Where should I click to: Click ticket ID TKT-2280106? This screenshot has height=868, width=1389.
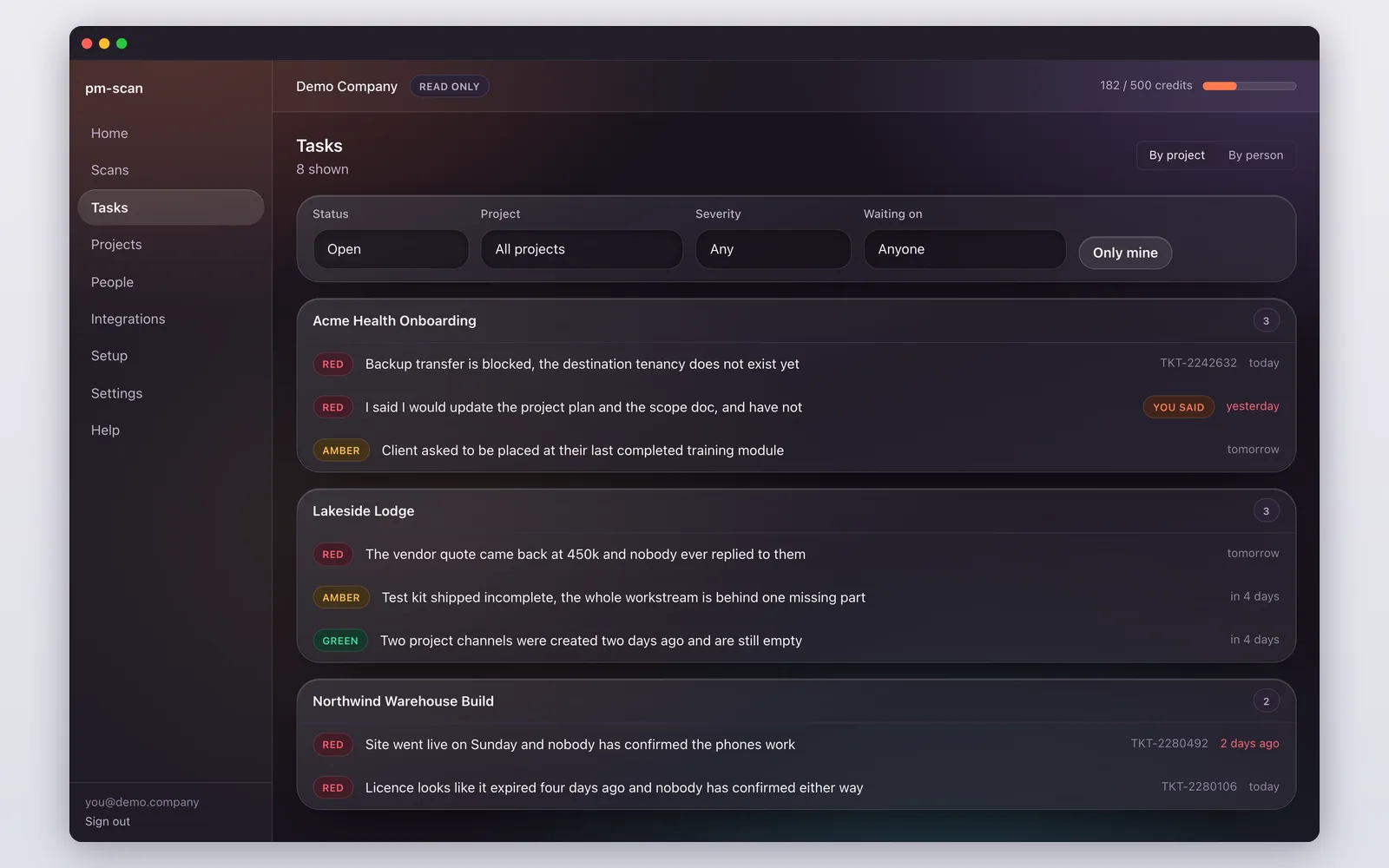pos(1199,786)
